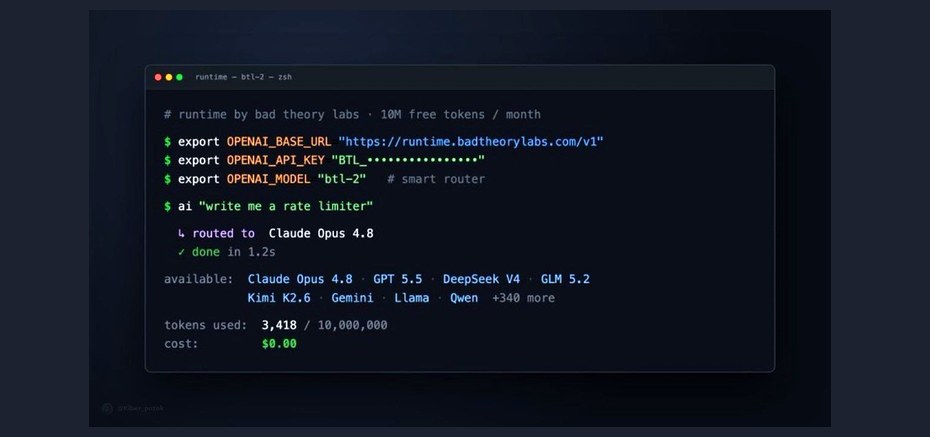Click the OPENAI_MODEL variable name
The width and height of the screenshot is (930, 437).
click(x=268, y=179)
